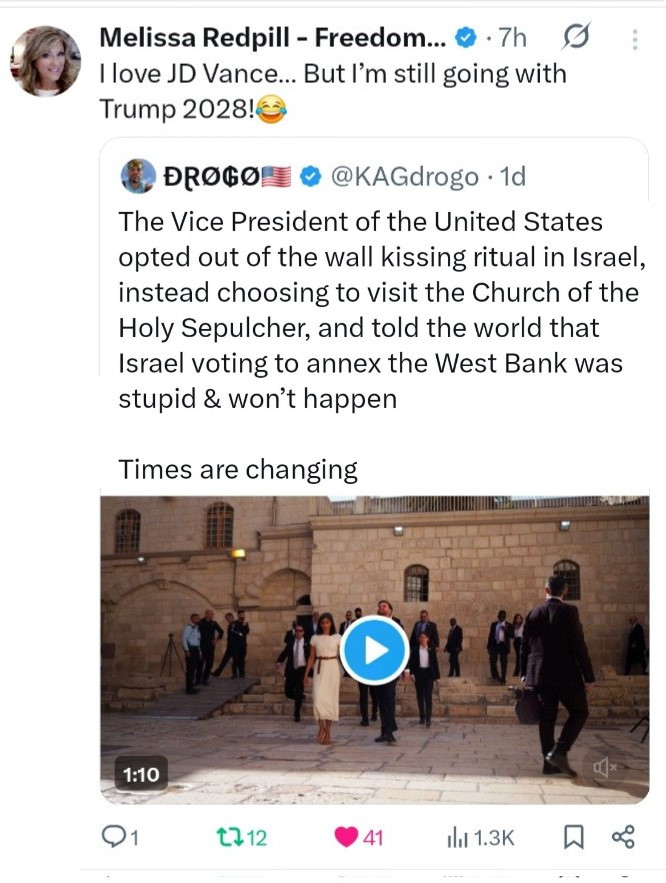
Task: Like the post with heart icon
Action: pos(347,836)
